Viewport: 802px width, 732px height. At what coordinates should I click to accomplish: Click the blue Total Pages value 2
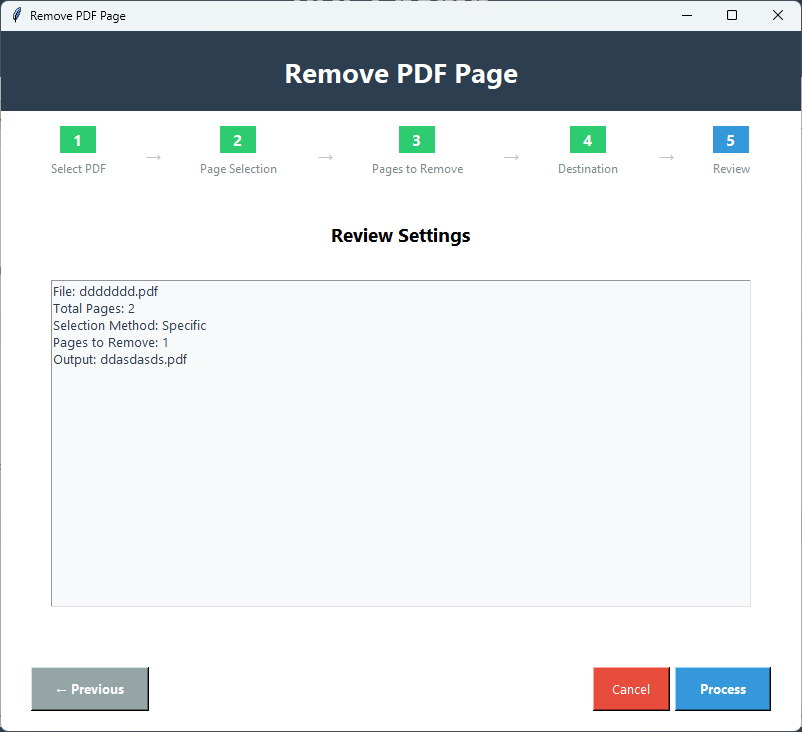point(131,308)
